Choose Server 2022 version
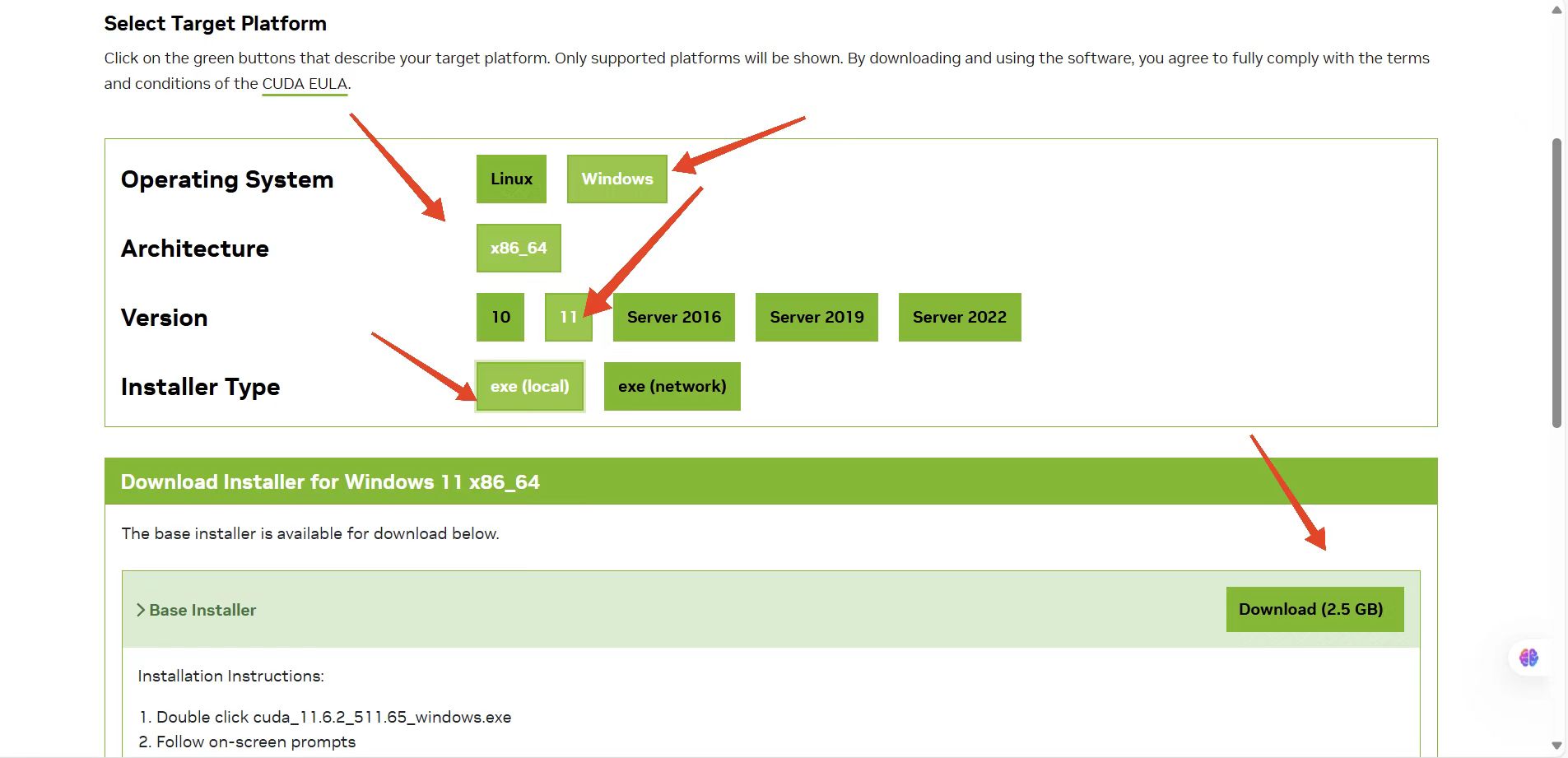1568x758 pixels. tap(960, 317)
